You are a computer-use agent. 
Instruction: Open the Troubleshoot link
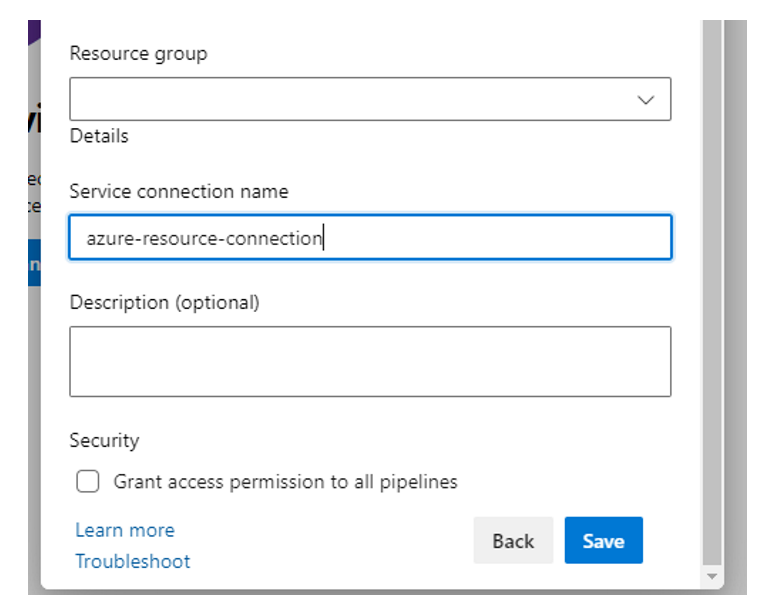pyautogui.click(x=133, y=561)
